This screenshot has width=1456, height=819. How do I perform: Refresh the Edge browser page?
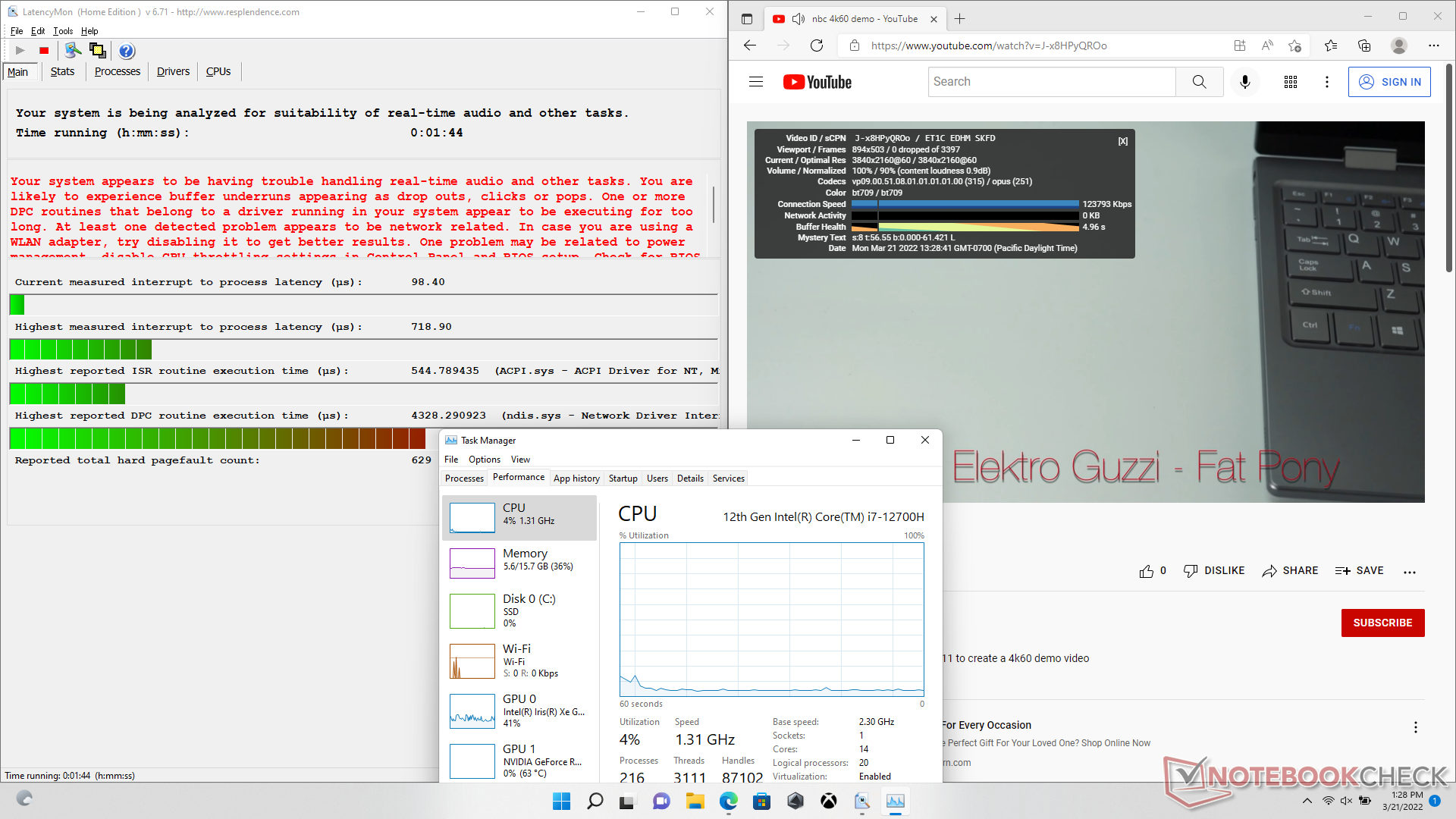[x=817, y=45]
